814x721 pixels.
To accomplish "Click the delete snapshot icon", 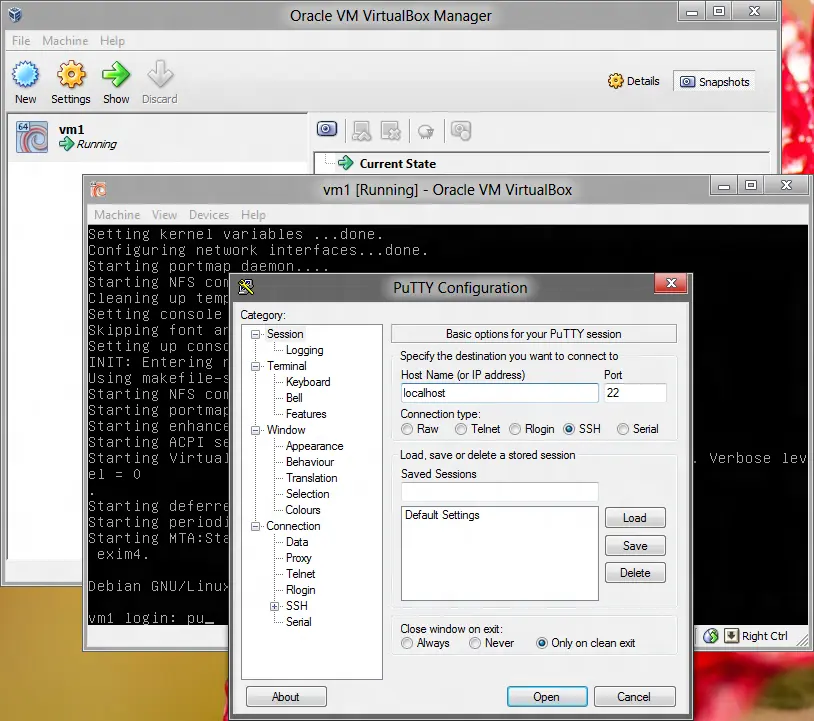I will click(x=390, y=131).
